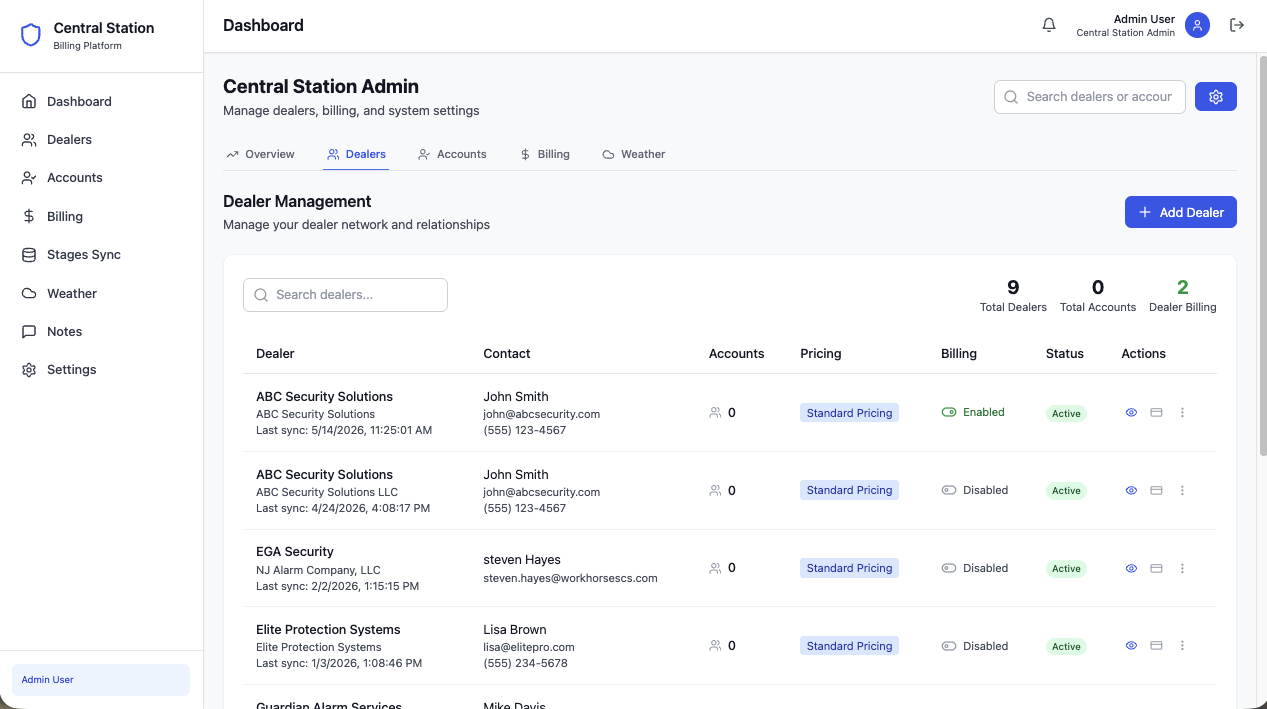Switch to the Weather tab

click(634, 154)
